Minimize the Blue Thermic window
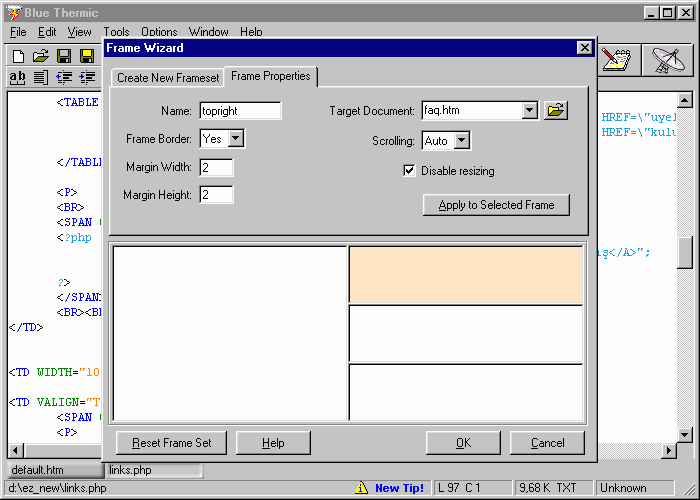 tap(651, 12)
